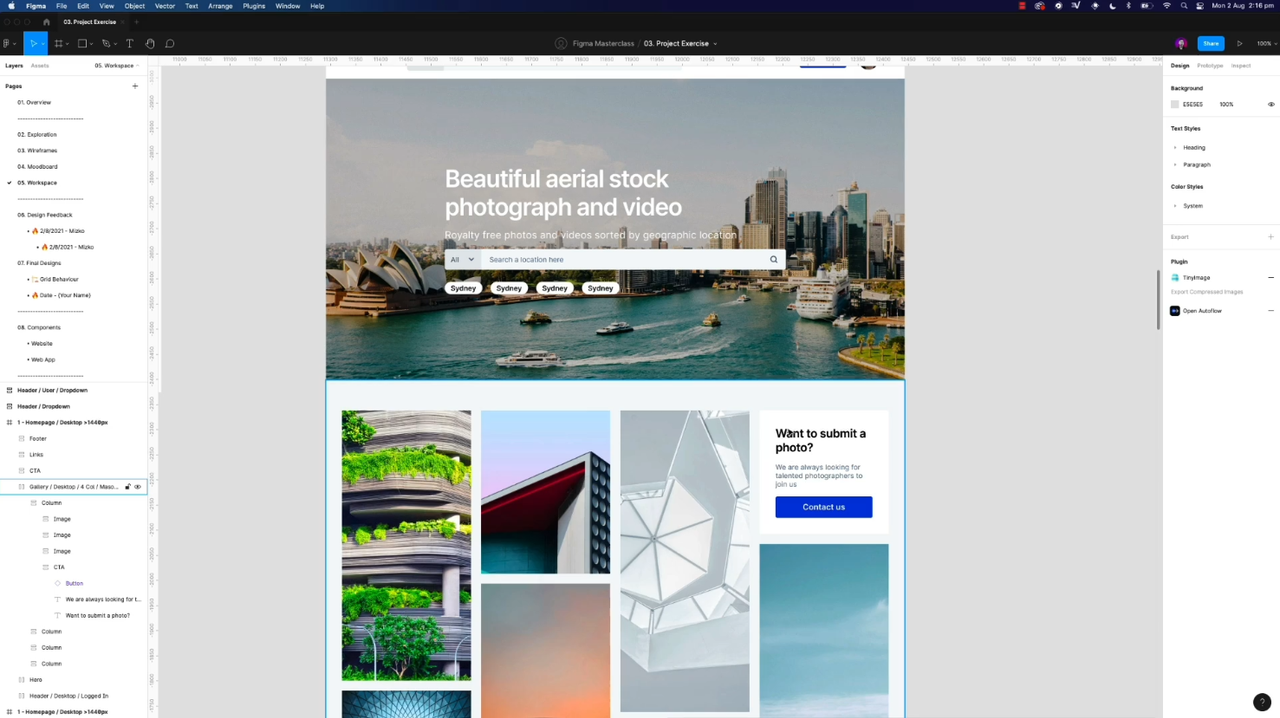Screen dimensions: 1280x718
Task: Open macOS Control Center icon
Action: coord(1200,6)
